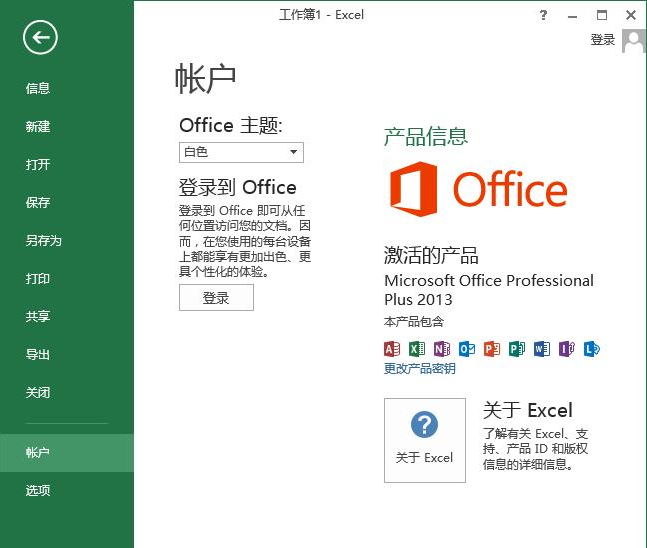
Task: Open the 信息 menu item
Action: click(x=38, y=88)
